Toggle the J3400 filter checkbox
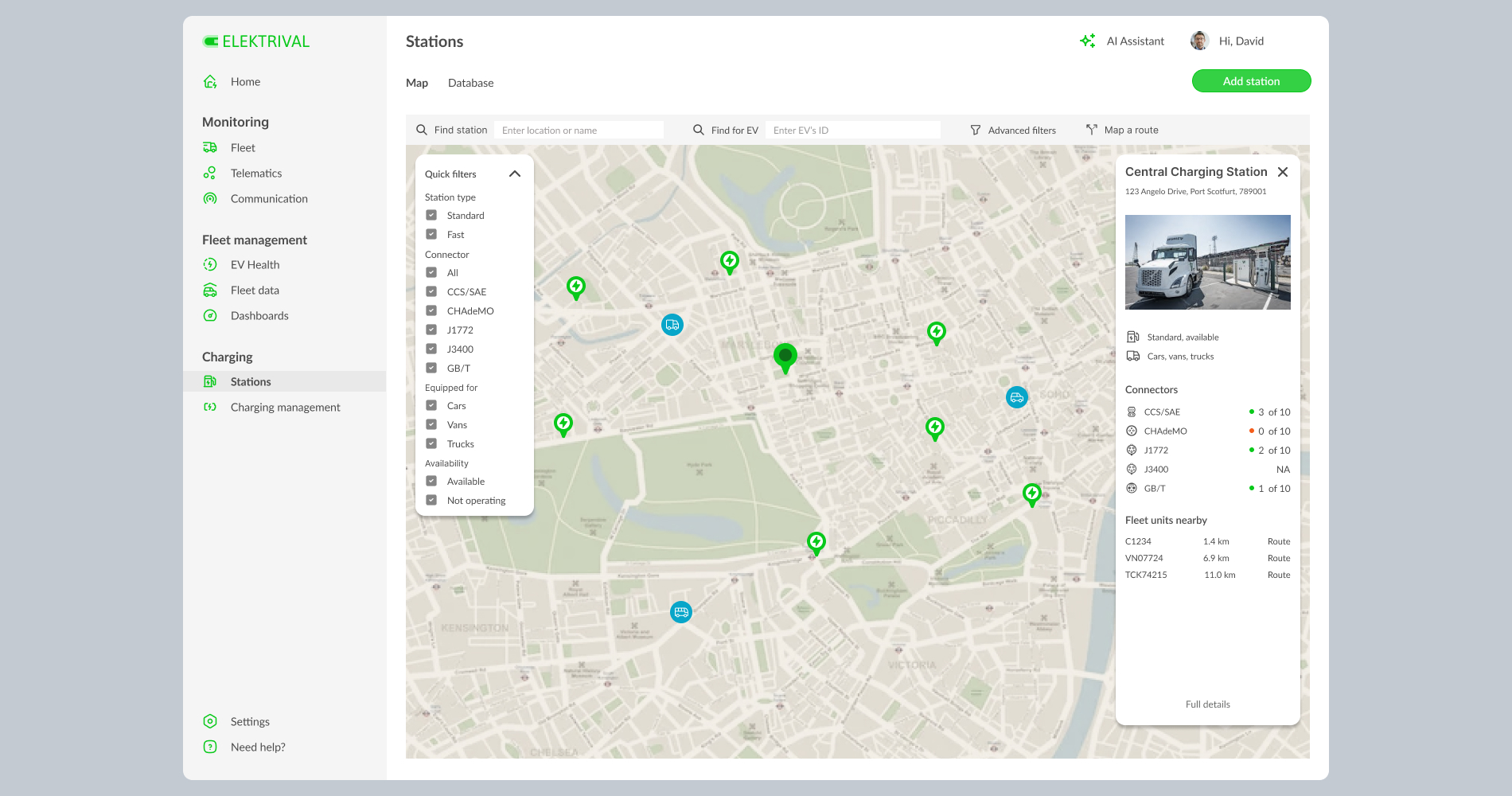 click(431, 349)
